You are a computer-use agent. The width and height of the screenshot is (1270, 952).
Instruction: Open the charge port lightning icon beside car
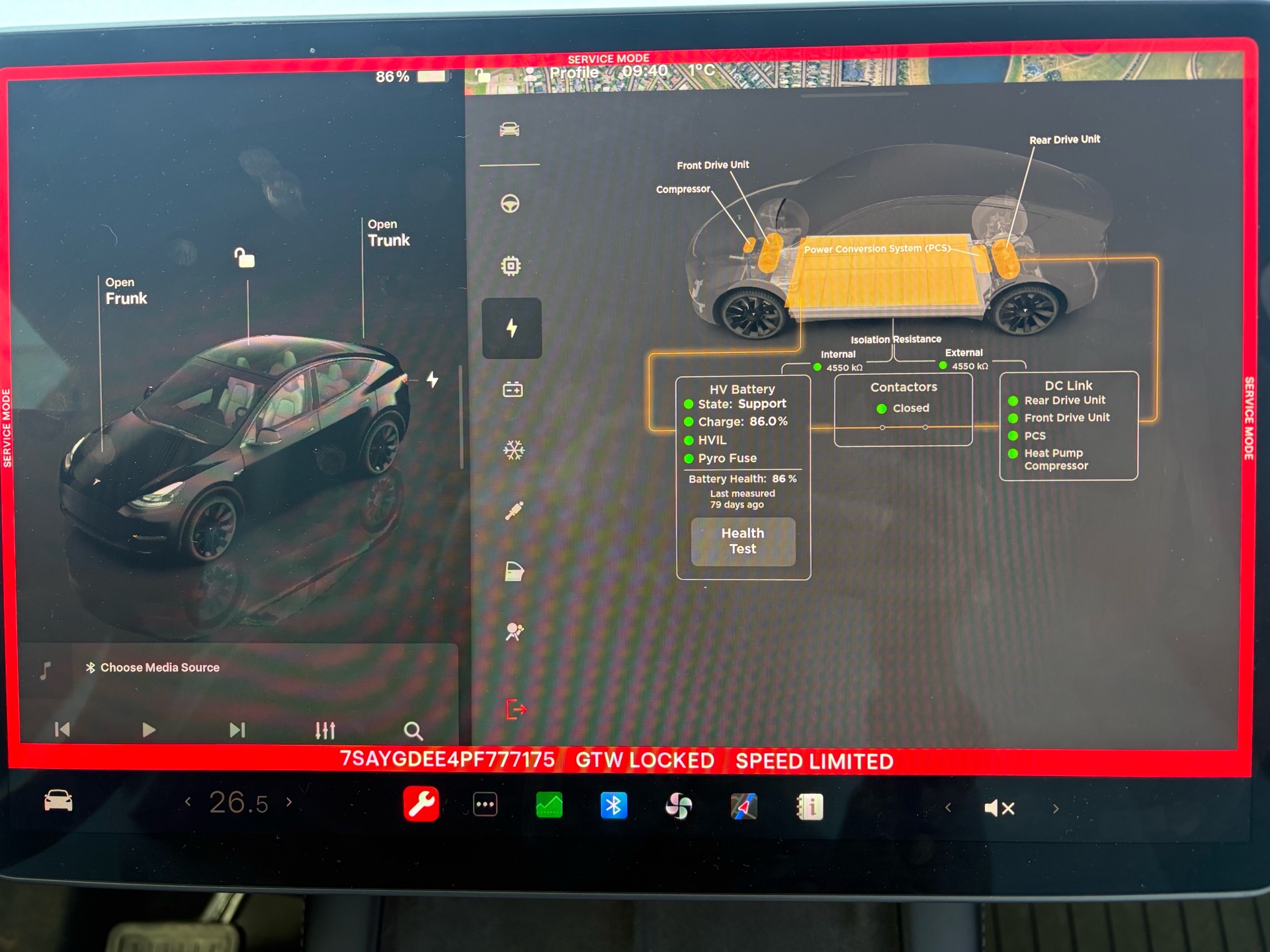433,379
